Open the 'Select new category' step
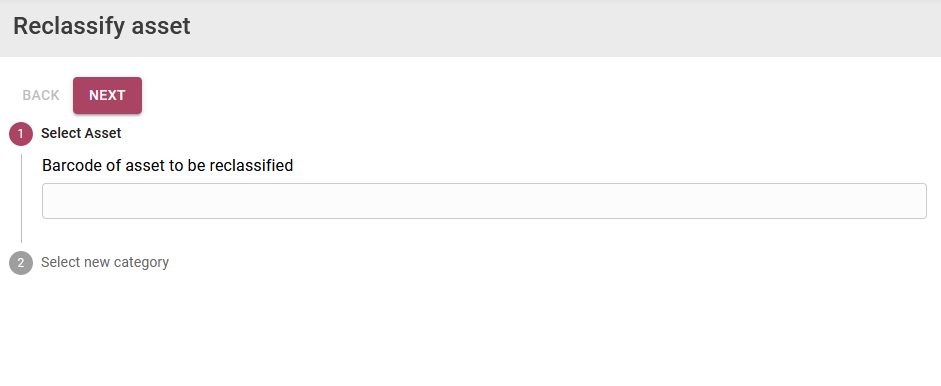Image resolution: width=941 pixels, height=386 pixels. tap(105, 262)
